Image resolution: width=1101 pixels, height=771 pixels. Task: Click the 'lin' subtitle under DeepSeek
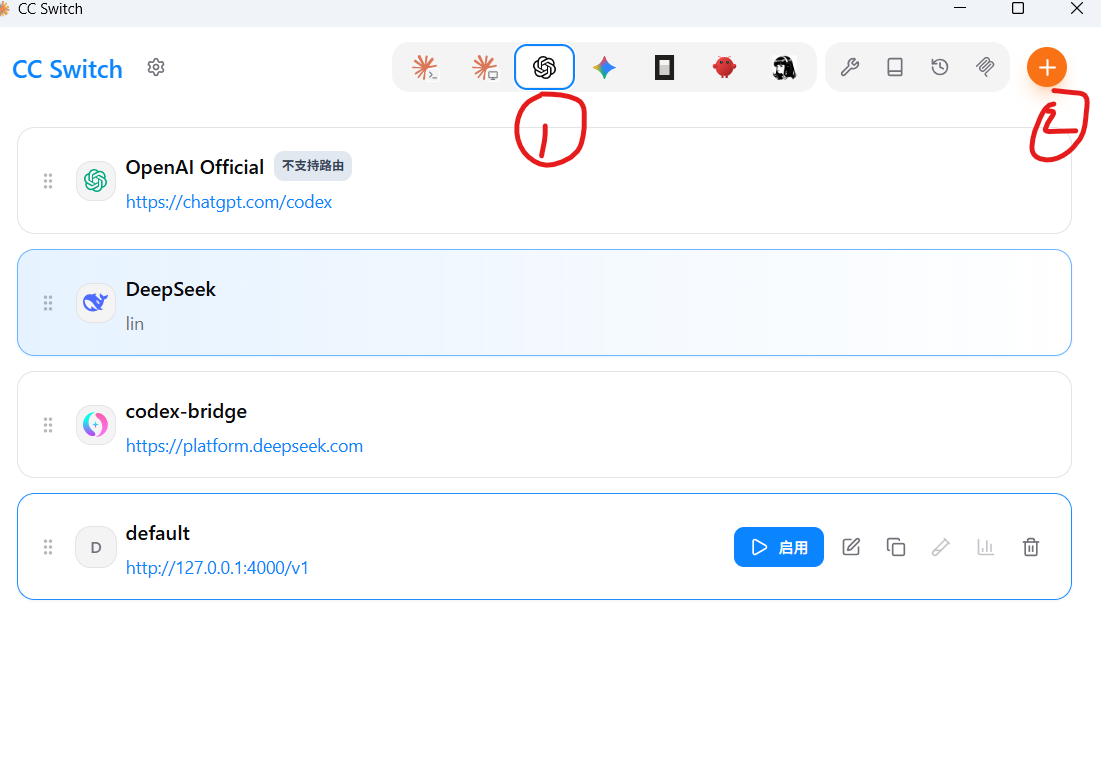[135, 324]
